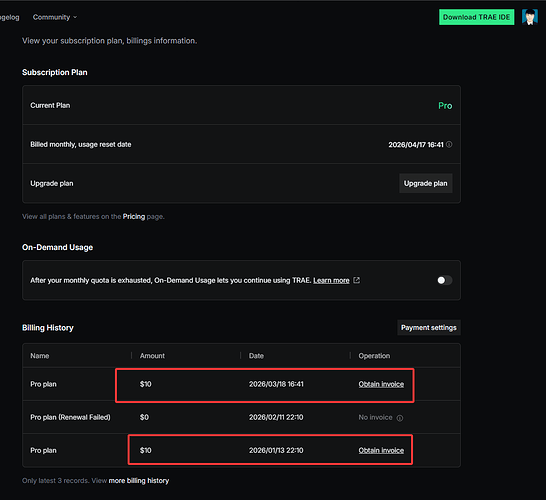
Task: Click the No invoice info icon
Action: pyautogui.click(x=400, y=418)
